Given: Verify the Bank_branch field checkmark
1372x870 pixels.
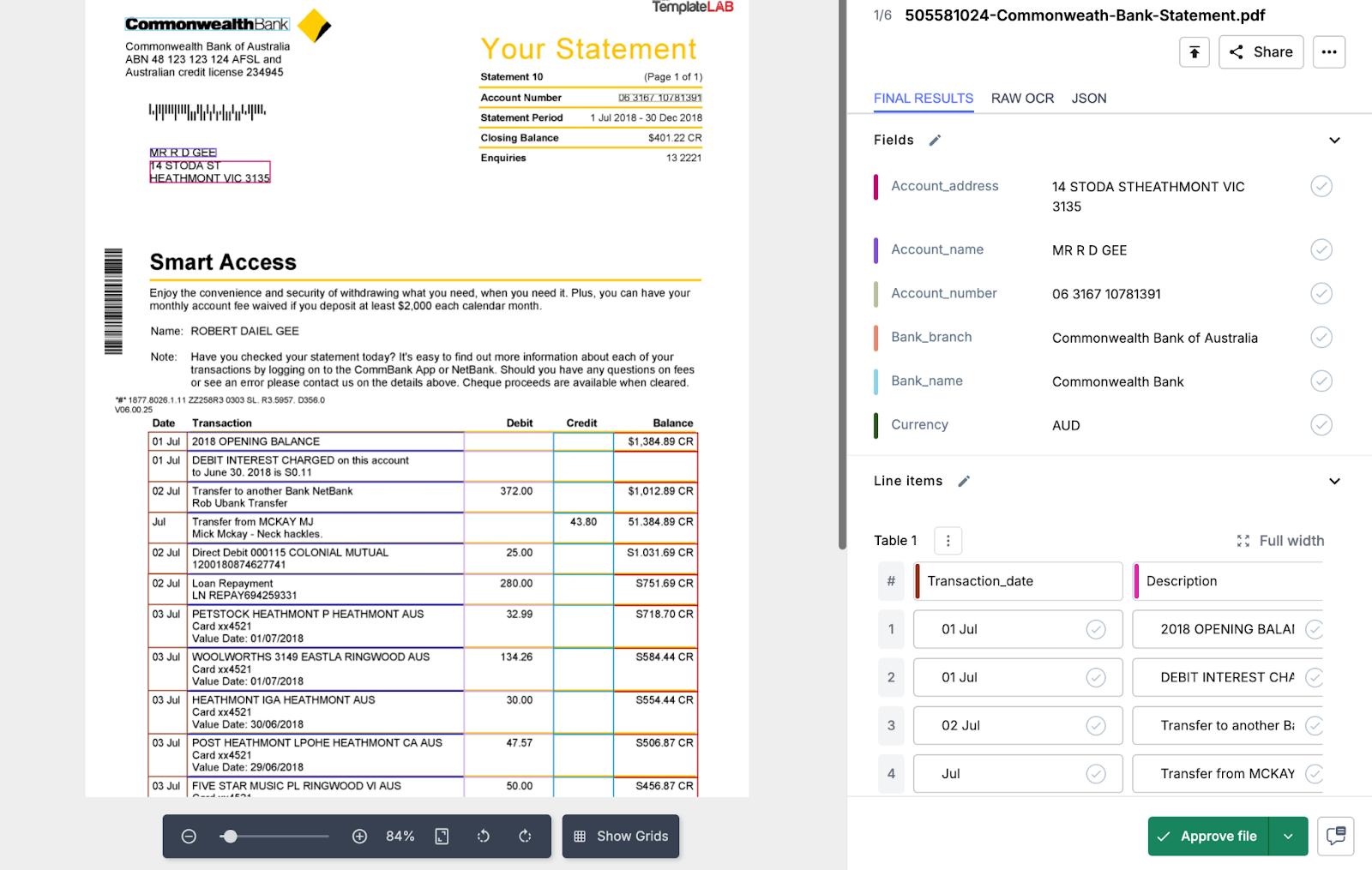Looking at the screenshot, I should pyautogui.click(x=1321, y=337).
